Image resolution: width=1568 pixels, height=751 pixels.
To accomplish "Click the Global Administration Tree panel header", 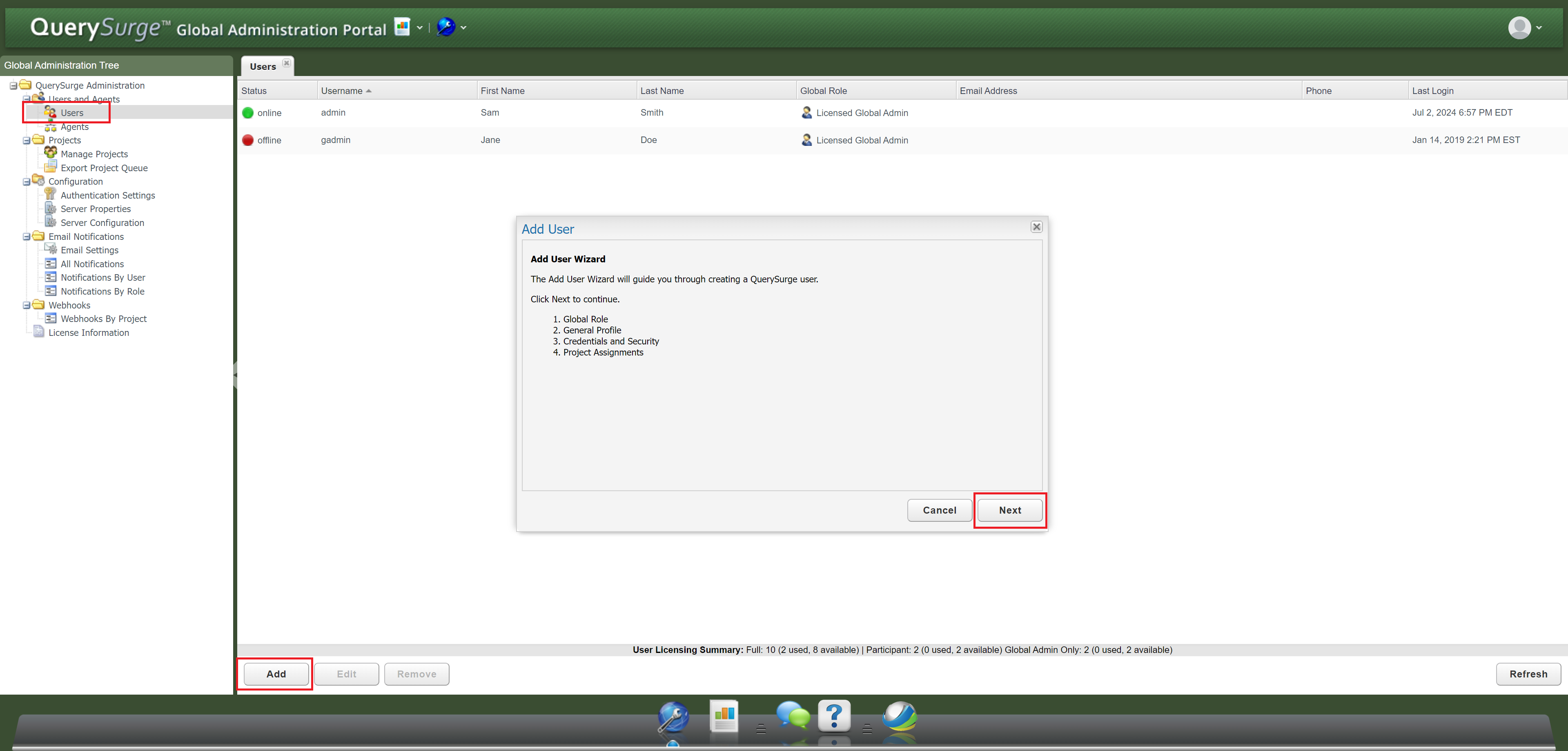I will 117,65.
